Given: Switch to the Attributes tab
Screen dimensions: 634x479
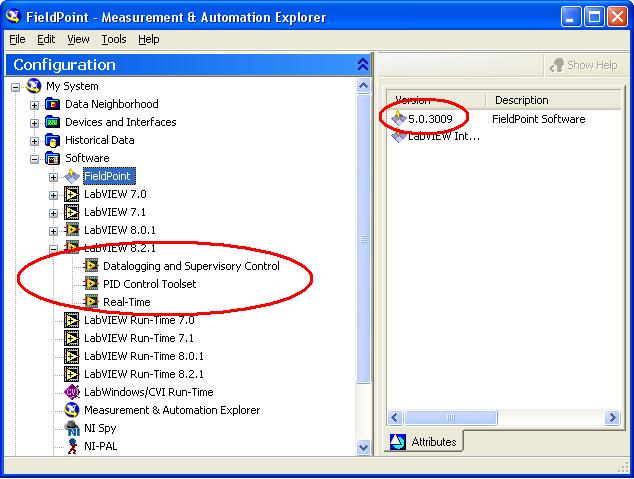Looking at the screenshot, I should [423, 442].
